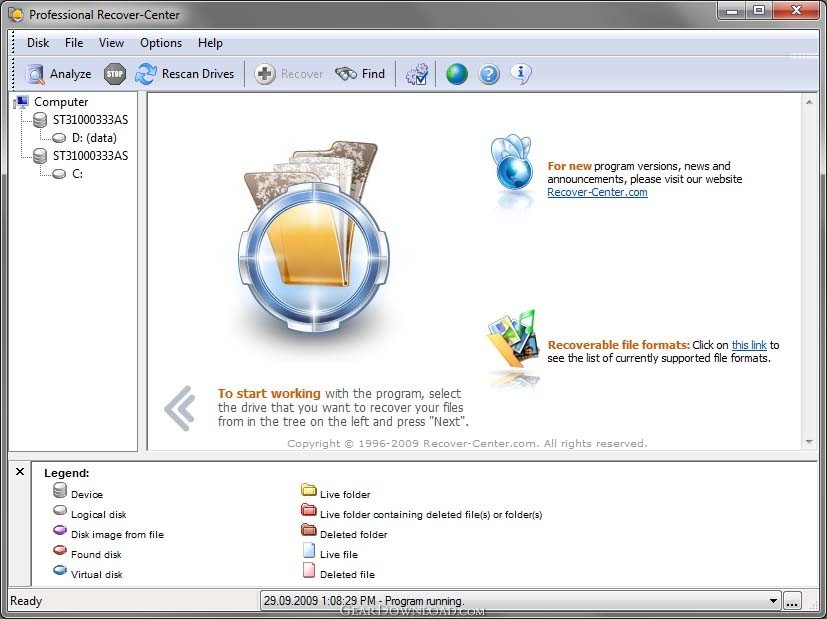Click the scrollbar down arrow in the main panel
The width and height of the screenshot is (827, 619).
point(809,441)
